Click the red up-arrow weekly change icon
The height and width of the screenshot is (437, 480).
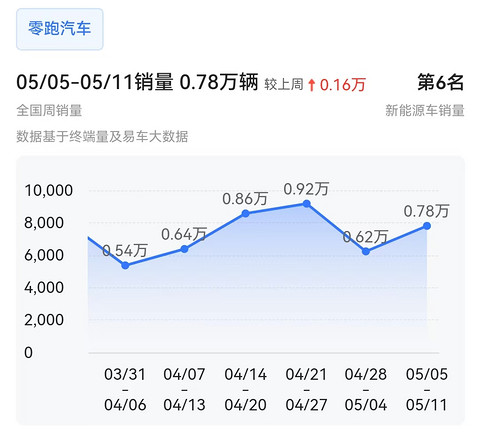pyautogui.click(x=311, y=85)
